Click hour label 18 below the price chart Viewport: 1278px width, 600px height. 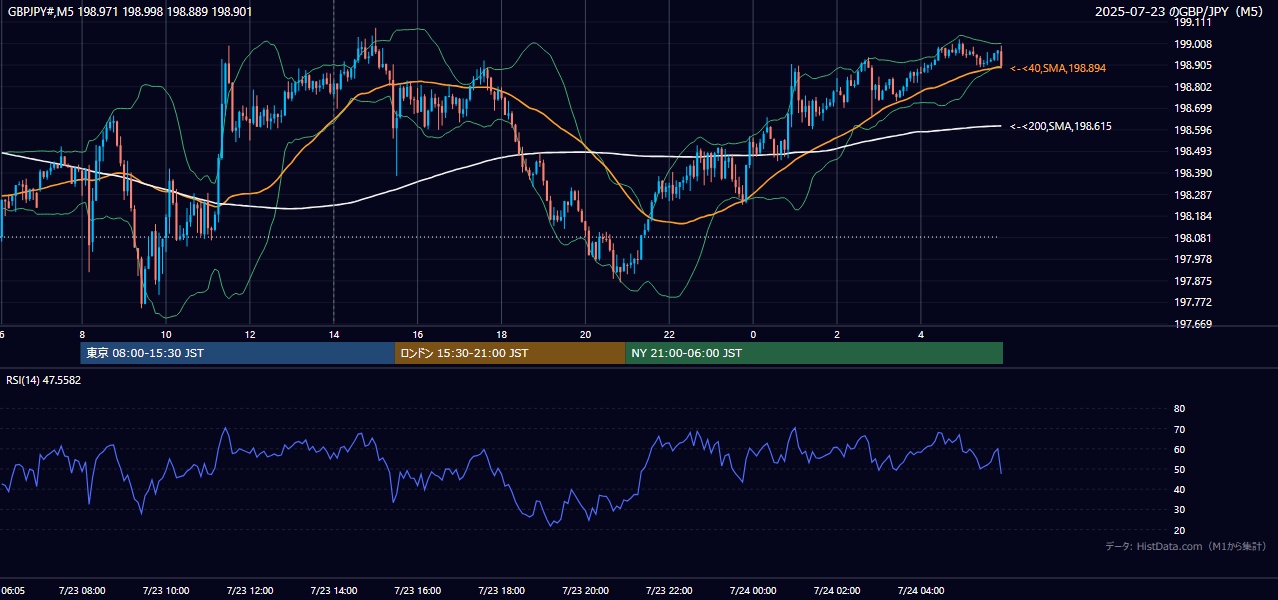click(502, 334)
